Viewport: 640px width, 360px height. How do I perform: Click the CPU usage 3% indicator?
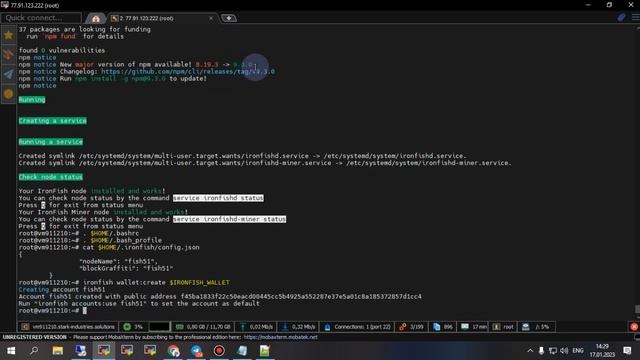(x=133, y=327)
